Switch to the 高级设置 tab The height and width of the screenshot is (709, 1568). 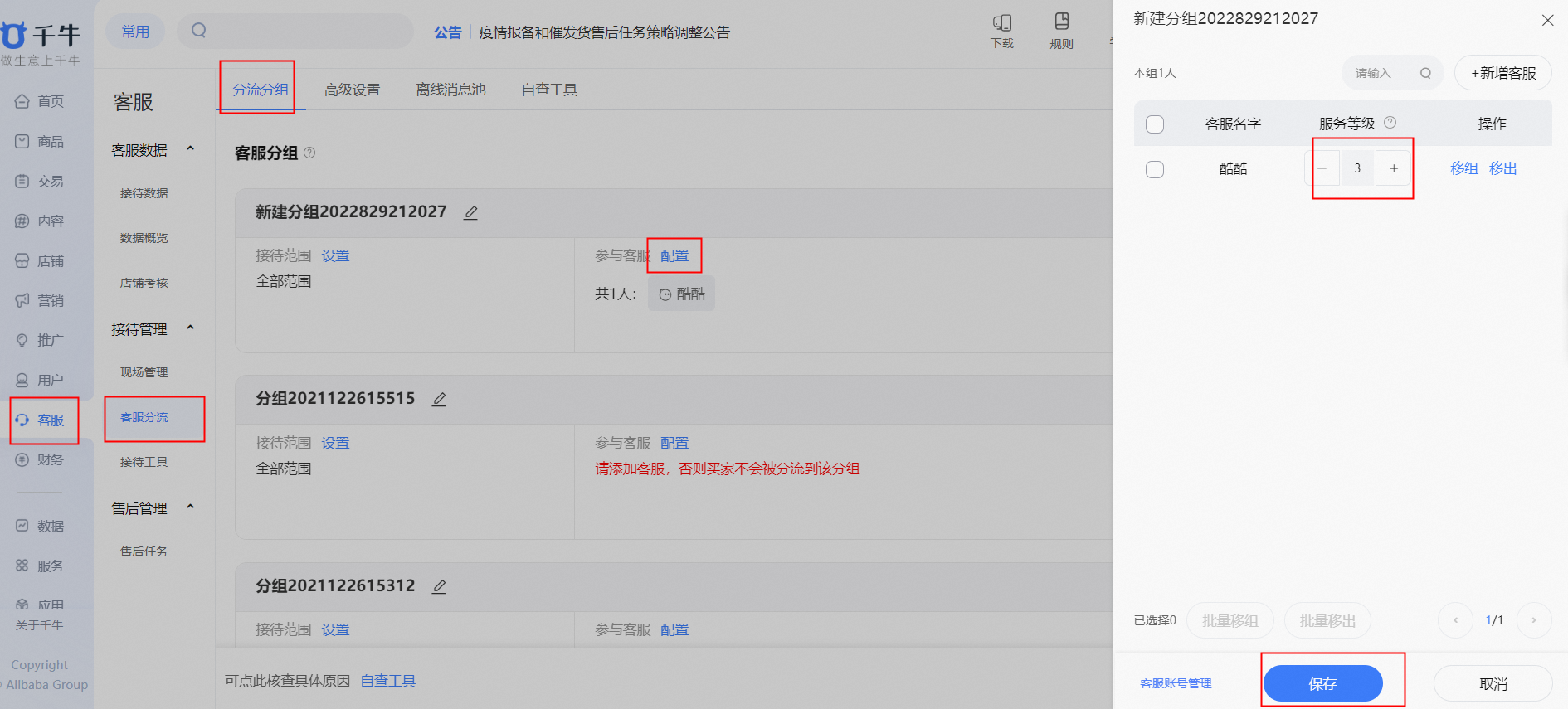[353, 90]
